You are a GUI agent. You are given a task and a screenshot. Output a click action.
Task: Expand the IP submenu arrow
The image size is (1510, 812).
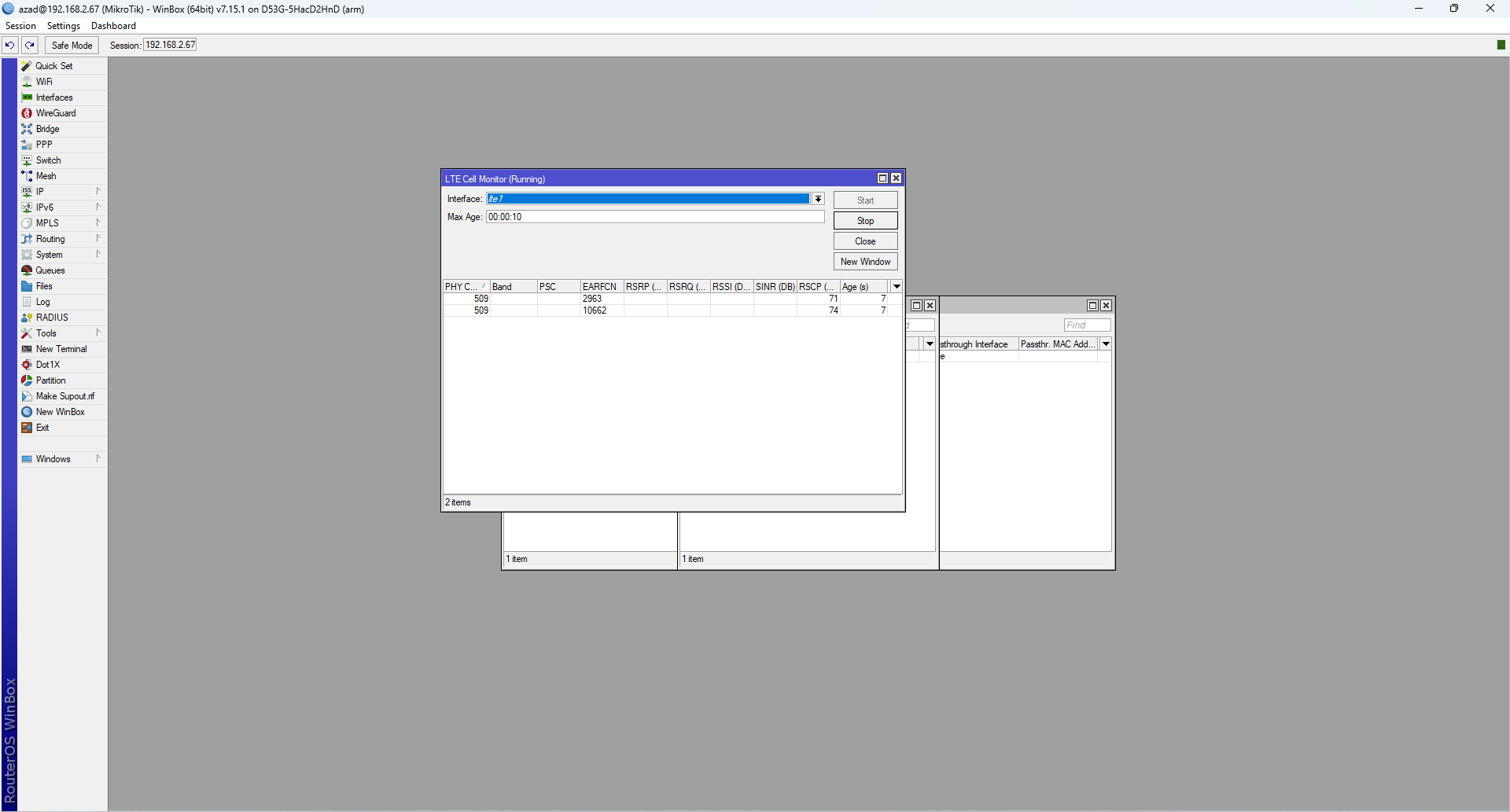click(x=98, y=191)
